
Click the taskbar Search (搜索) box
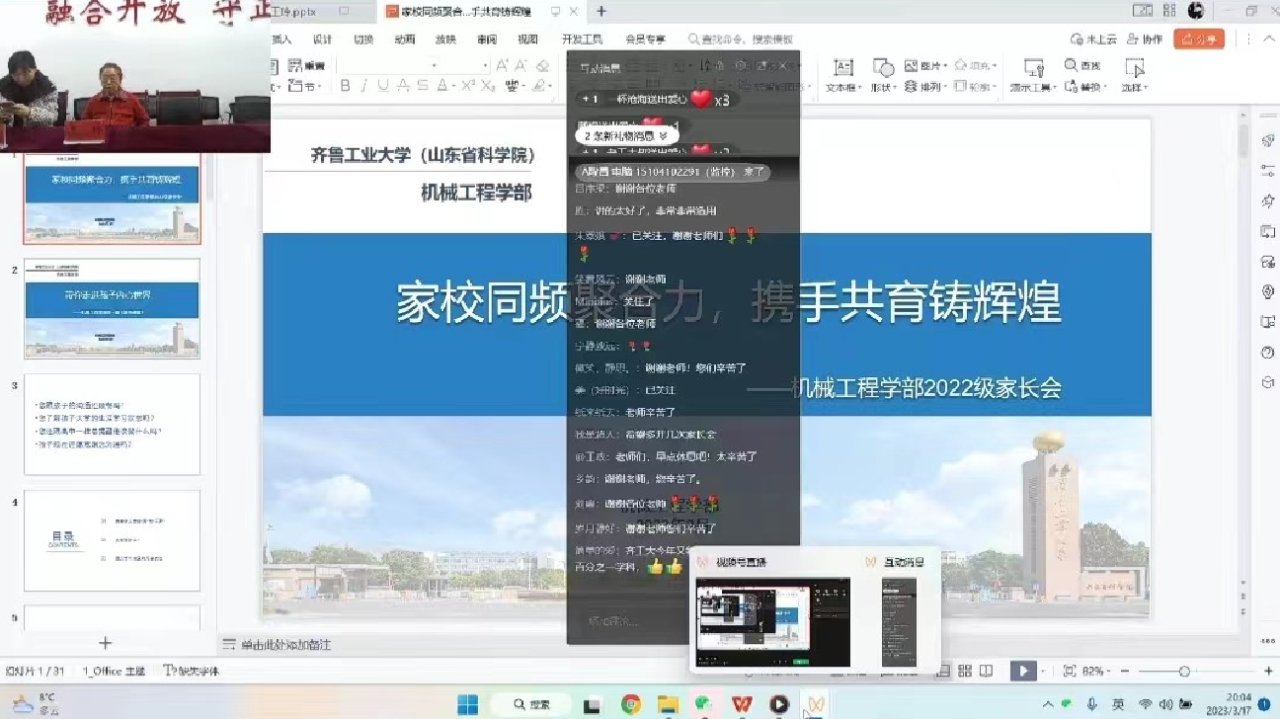pos(530,705)
